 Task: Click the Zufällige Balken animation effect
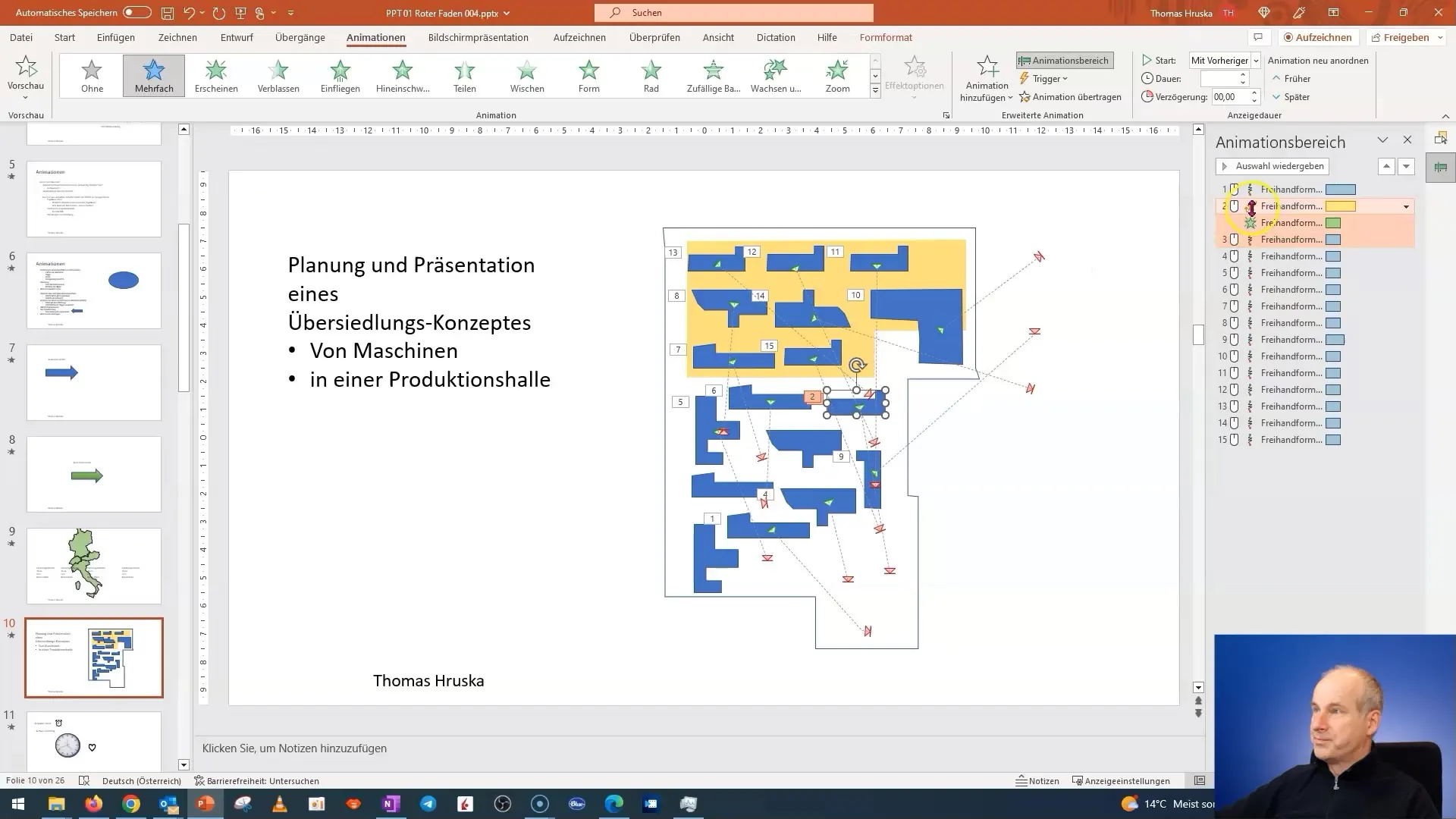point(714,76)
